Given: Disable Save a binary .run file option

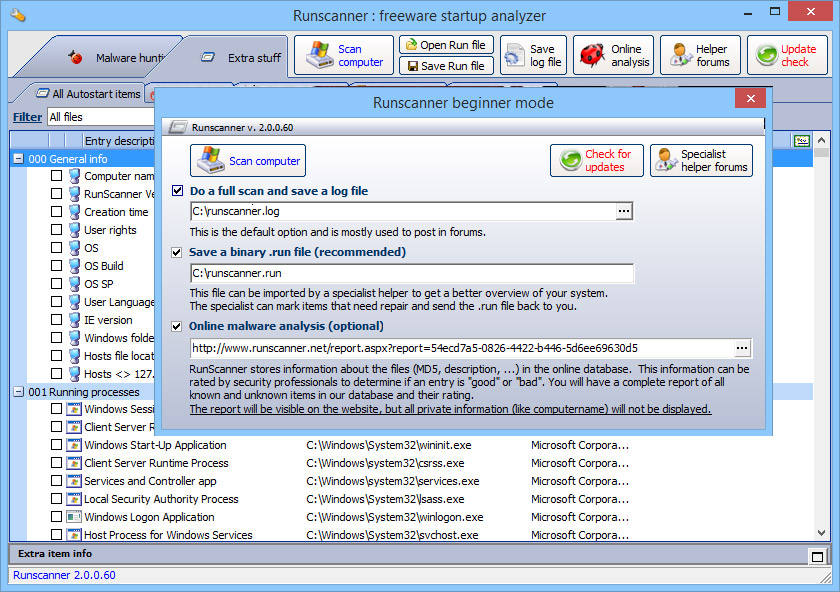Looking at the screenshot, I should (177, 253).
